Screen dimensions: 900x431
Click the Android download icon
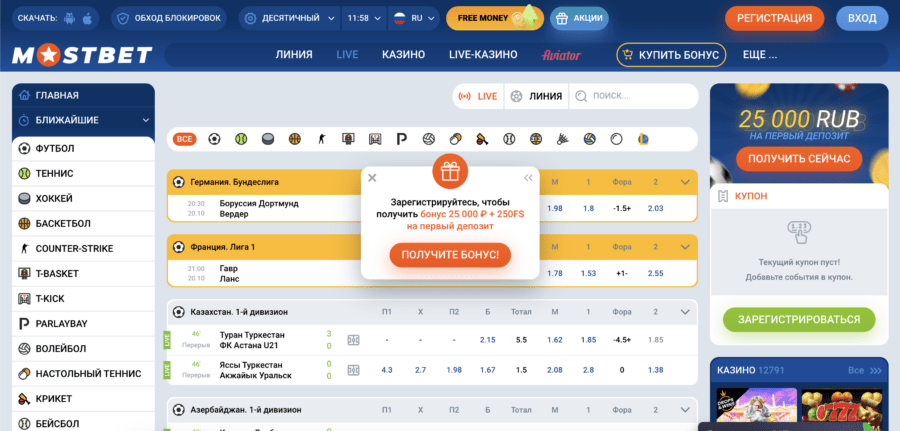pyautogui.click(x=69, y=18)
